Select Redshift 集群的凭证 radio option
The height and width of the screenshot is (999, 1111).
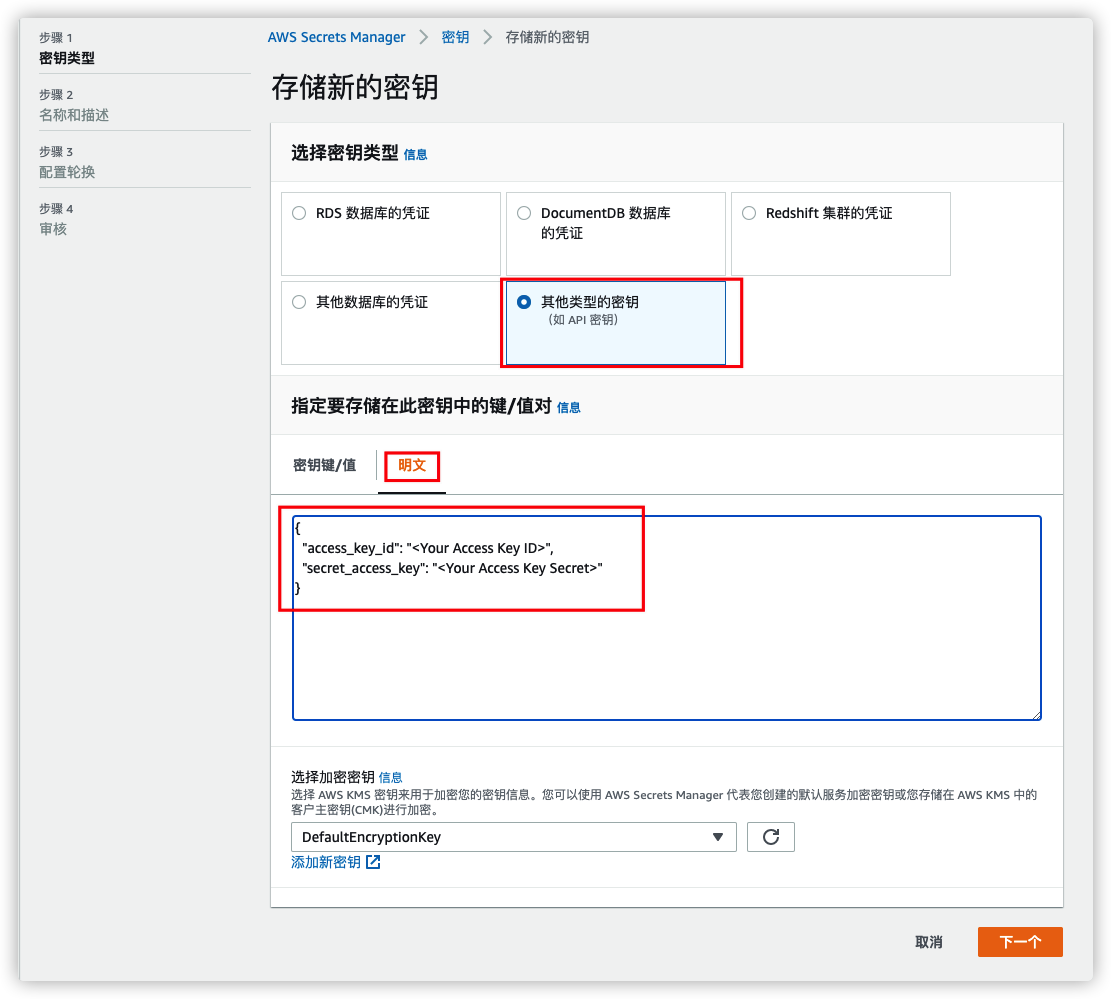(749, 213)
